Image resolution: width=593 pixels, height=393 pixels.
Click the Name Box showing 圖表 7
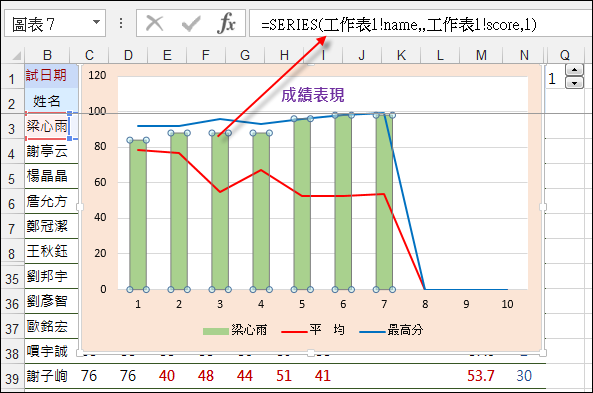pos(55,23)
